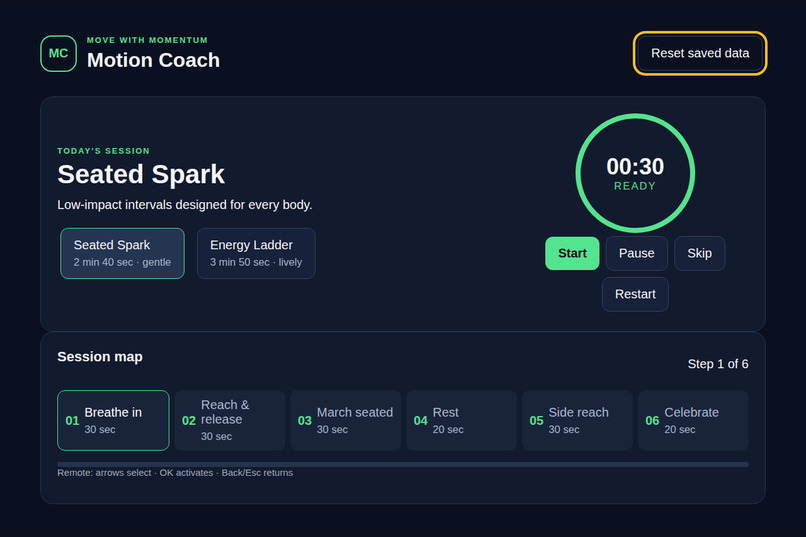Select the Energy Ladder routine card
806x537 pixels.
point(256,253)
